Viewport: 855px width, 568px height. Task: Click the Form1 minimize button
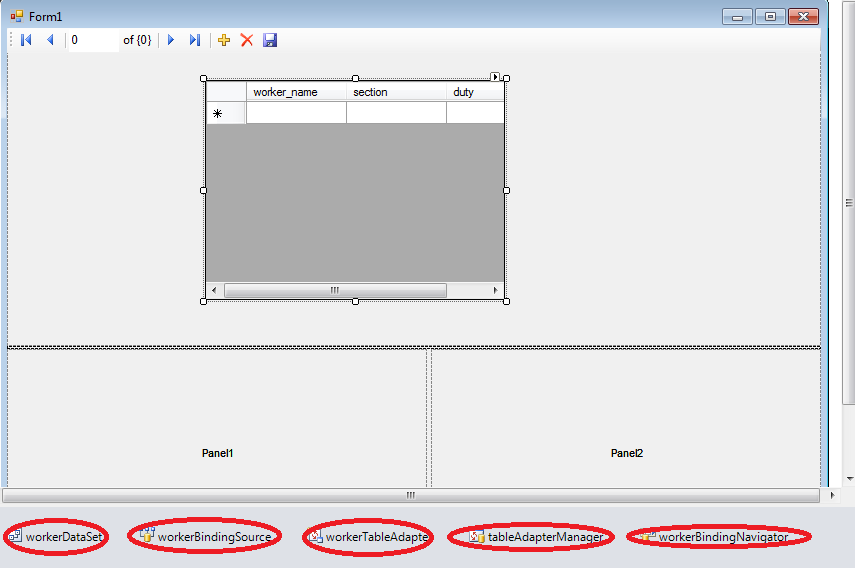(x=737, y=17)
